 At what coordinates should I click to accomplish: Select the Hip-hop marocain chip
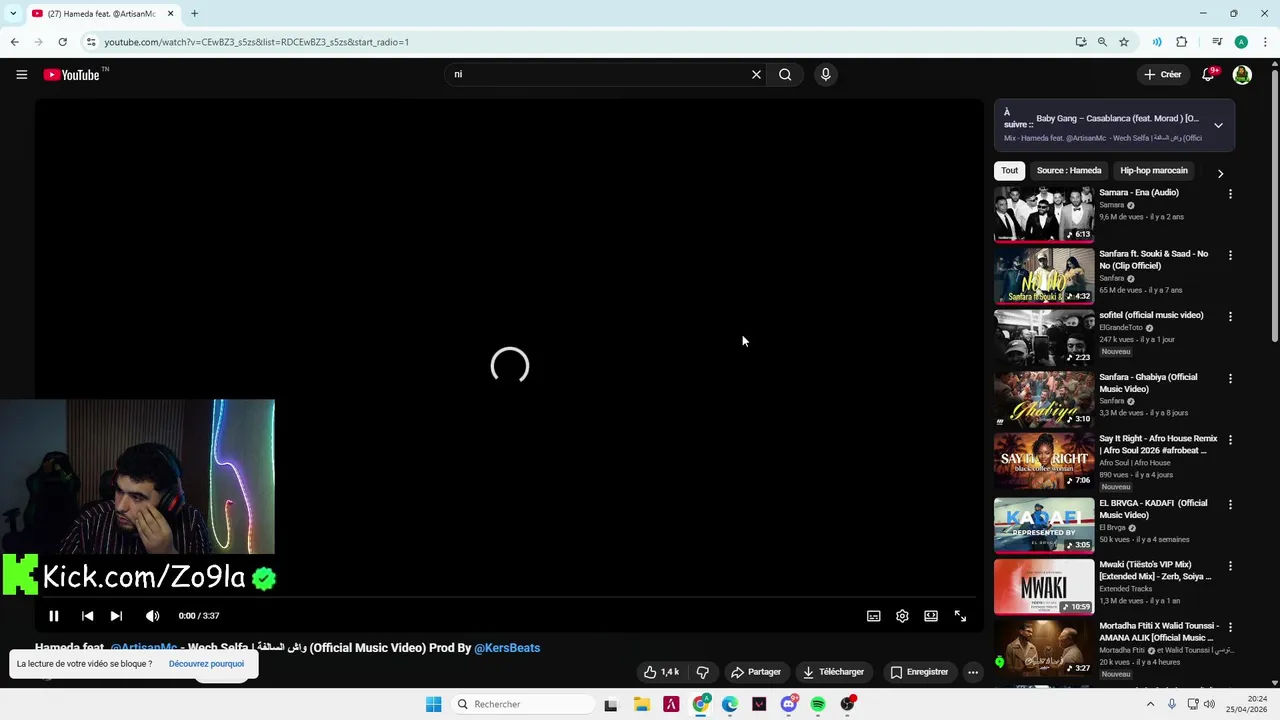tap(1154, 171)
